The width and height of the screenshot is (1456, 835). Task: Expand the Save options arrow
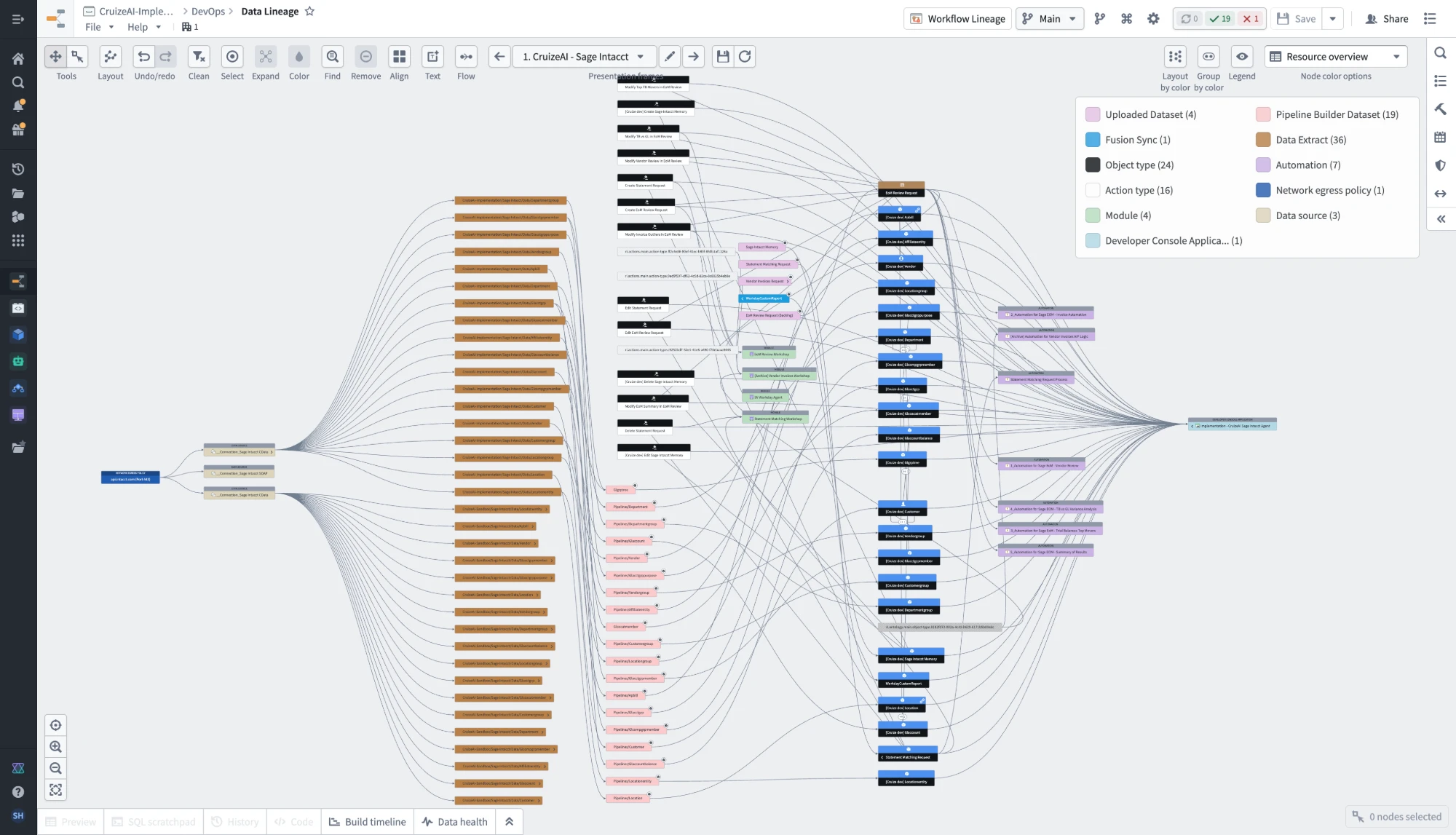coord(1333,19)
